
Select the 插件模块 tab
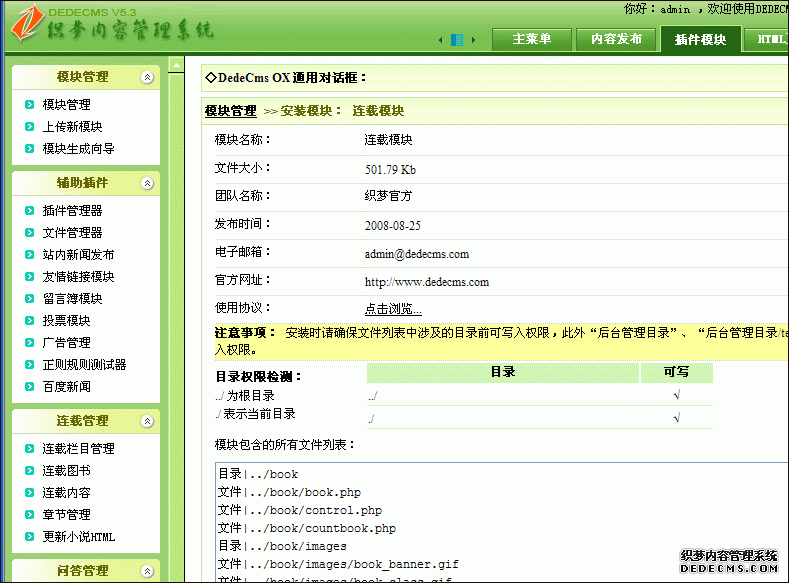pos(700,39)
